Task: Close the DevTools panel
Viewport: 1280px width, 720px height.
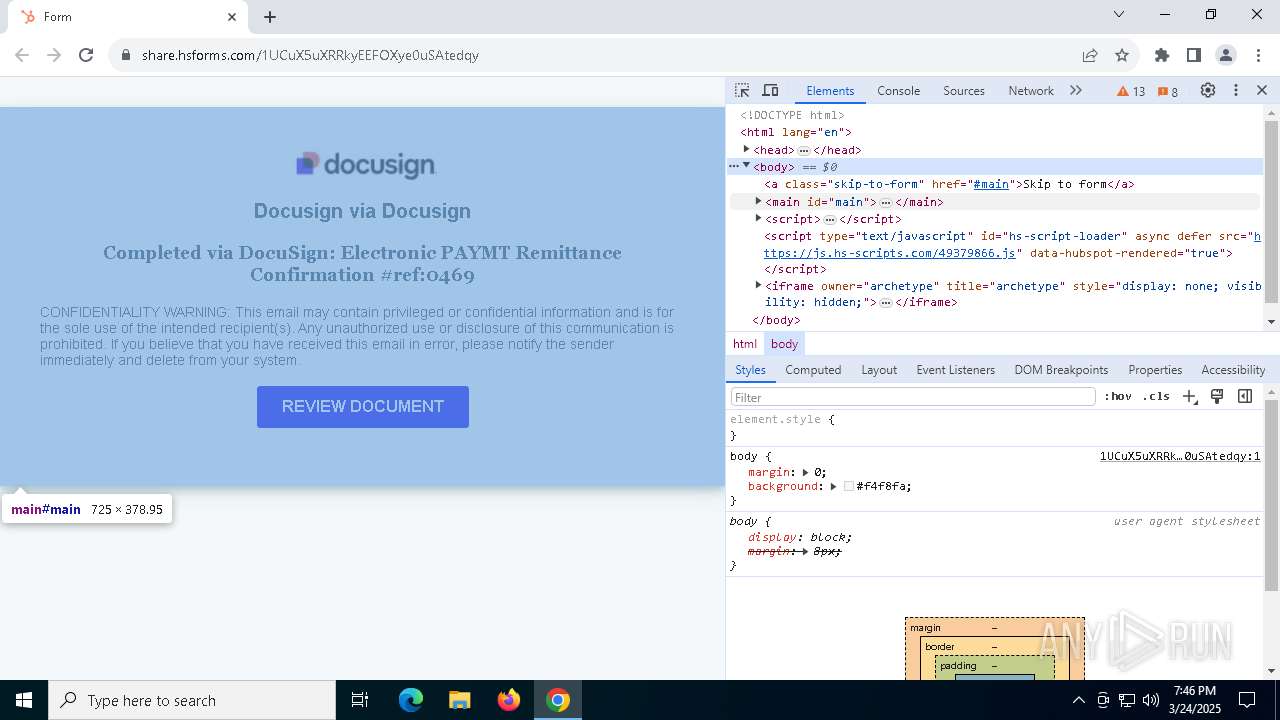Action: click(x=1262, y=90)
